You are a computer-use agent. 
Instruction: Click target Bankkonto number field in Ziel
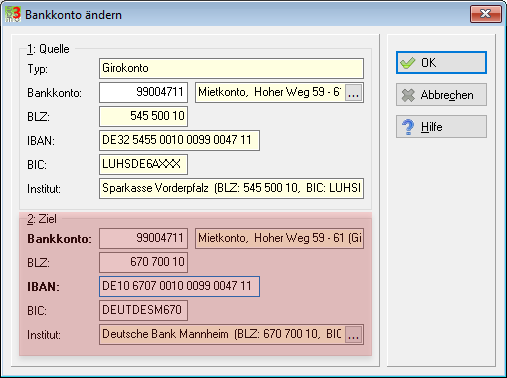(x=143, y=238)
